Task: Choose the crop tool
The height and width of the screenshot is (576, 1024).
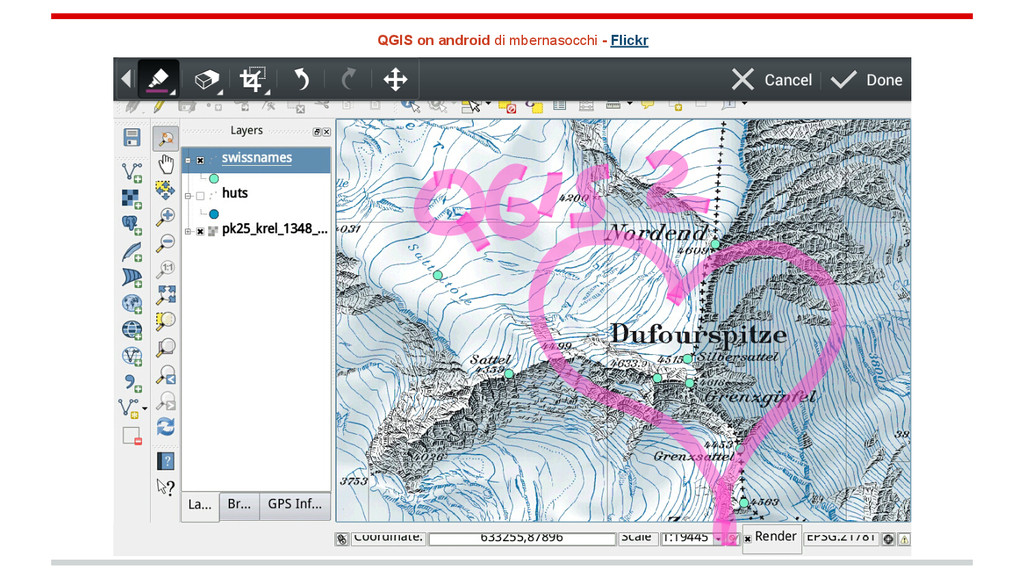Action: [253, 80]
